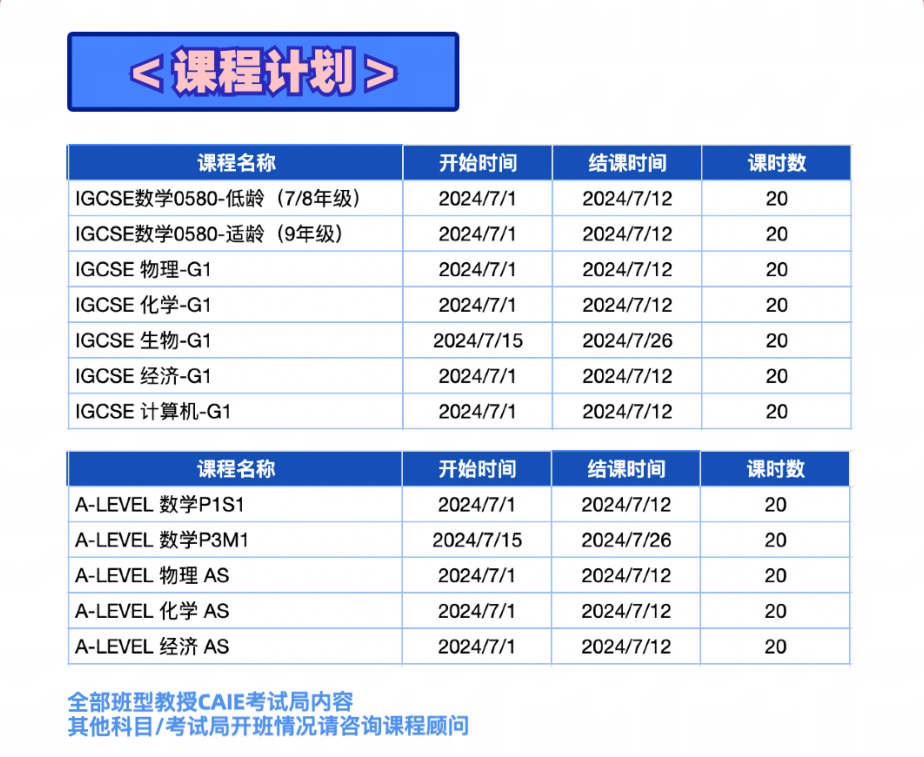Click start date 2024/7/15 of IGCSE 生物-G1
Image resolution: width=924 pixels, height=757 pixels.
(478, 341)
